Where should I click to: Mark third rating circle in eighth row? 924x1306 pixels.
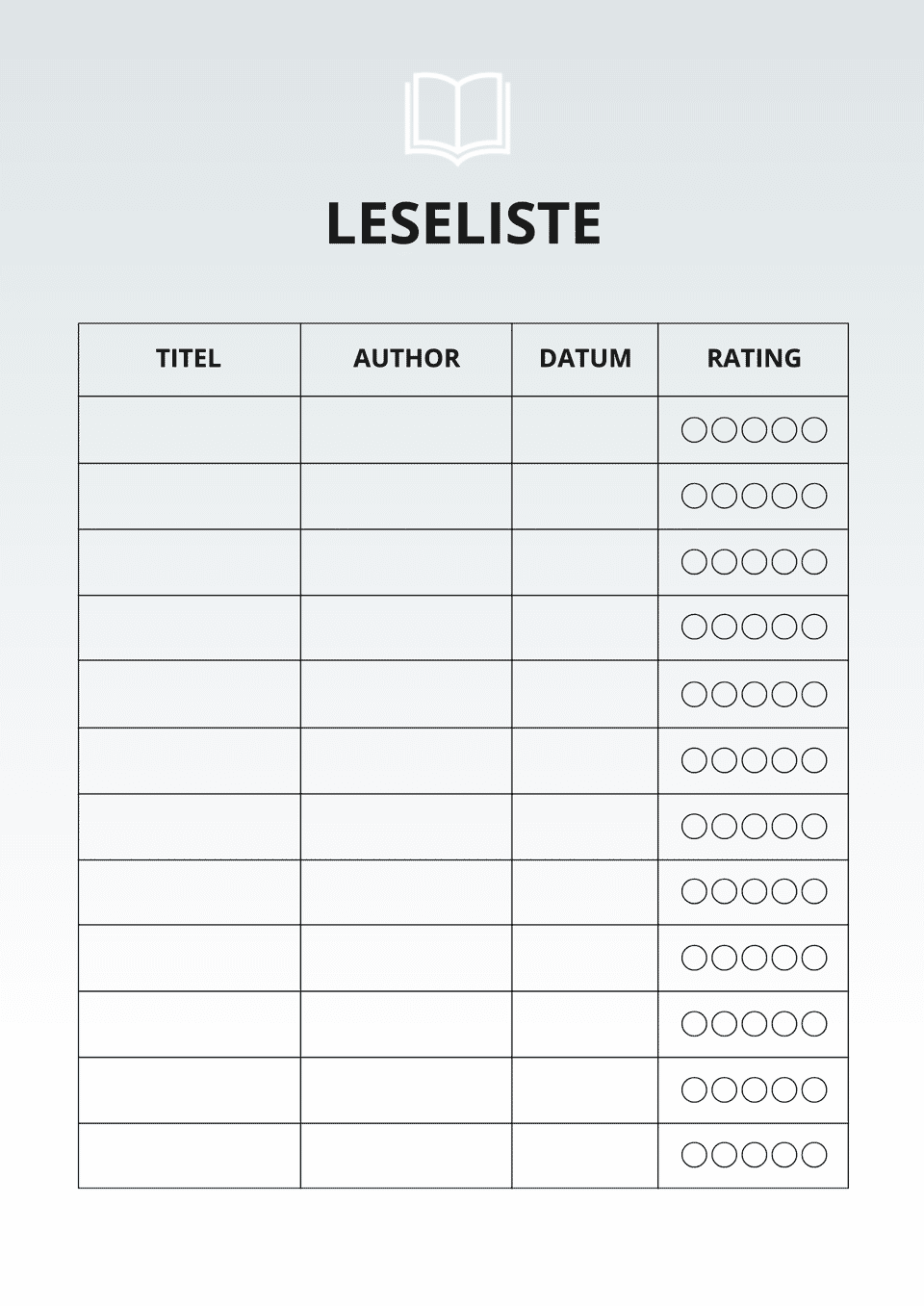coord(754,891)
